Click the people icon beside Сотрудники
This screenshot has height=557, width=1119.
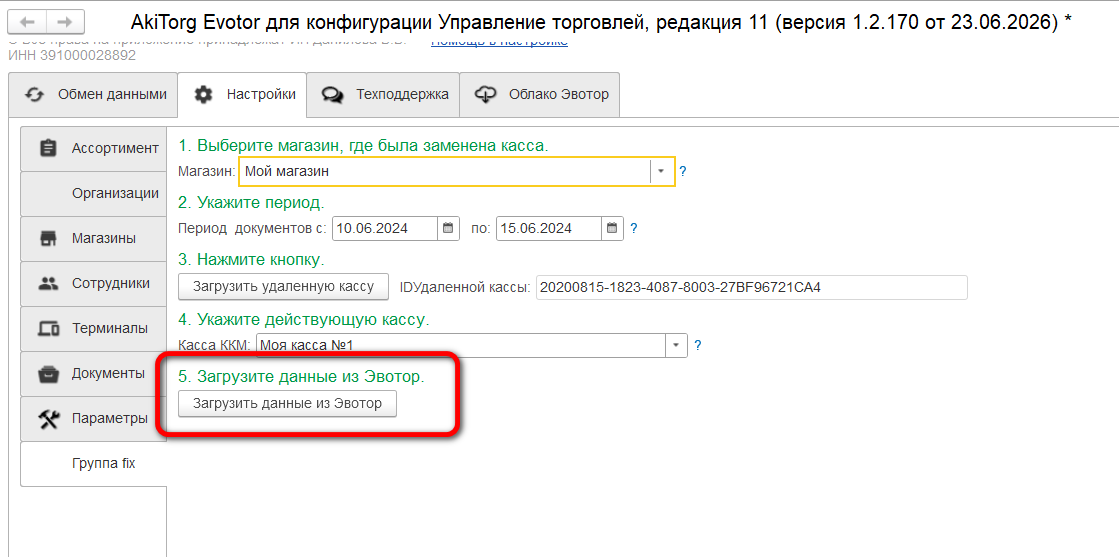(x=49, y=283)
